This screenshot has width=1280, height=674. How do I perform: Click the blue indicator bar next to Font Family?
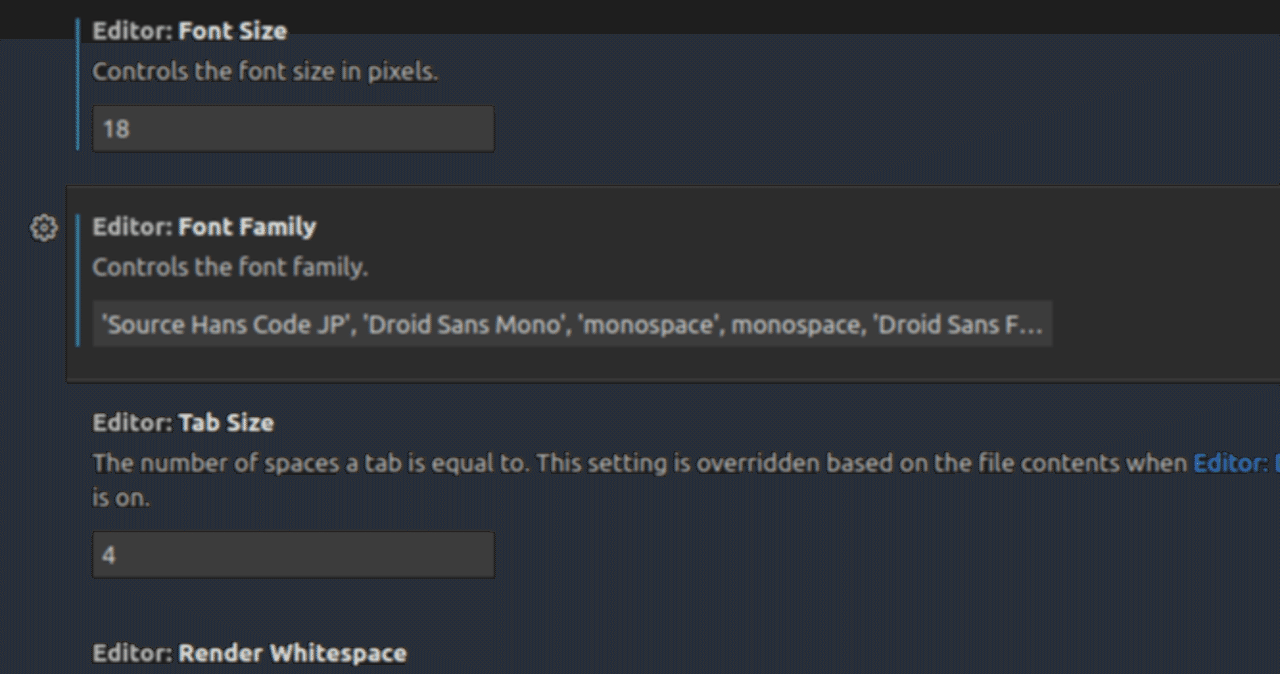pyautogui.click(x=80, y=280)
